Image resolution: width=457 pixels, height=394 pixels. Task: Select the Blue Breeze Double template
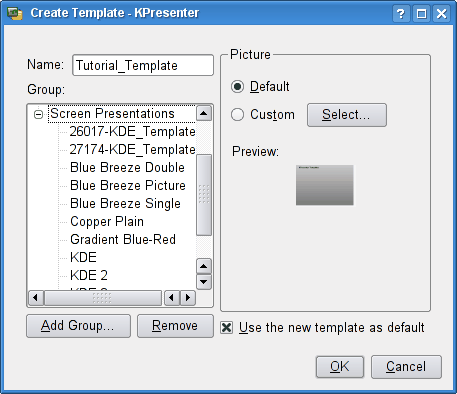[127, 167]
